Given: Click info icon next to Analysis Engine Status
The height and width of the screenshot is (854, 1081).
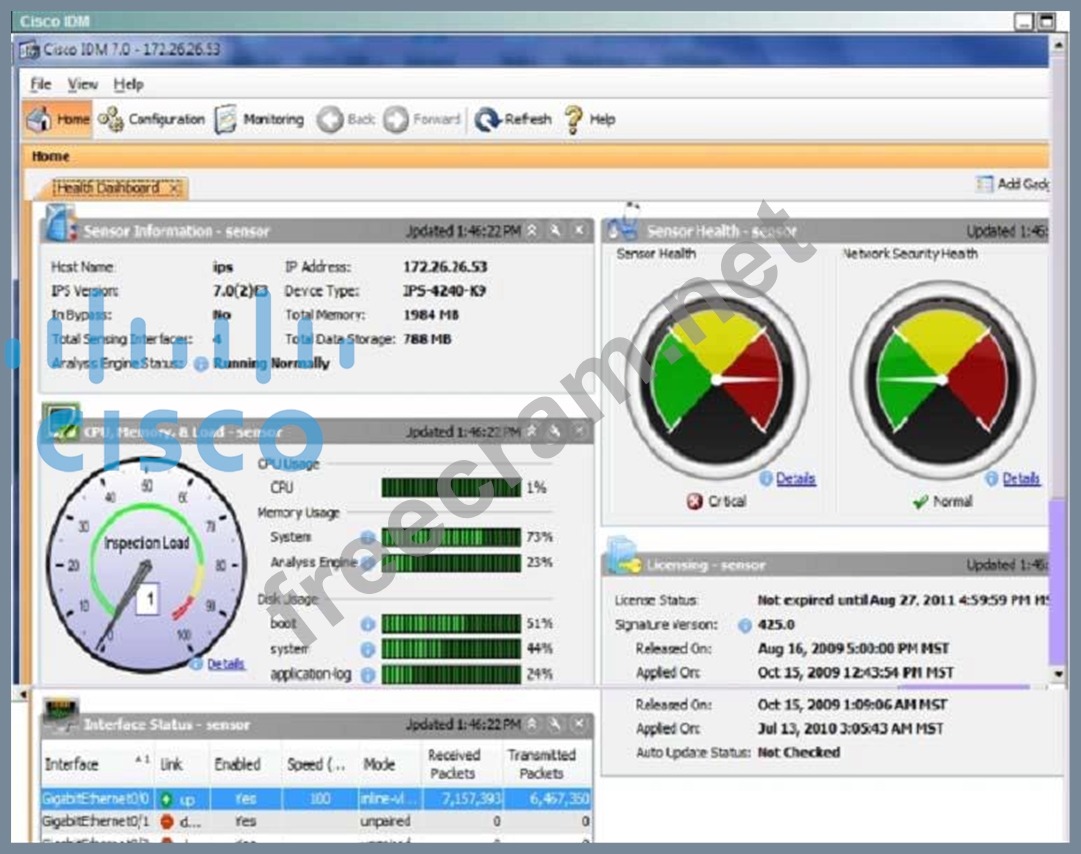Looking at the screenshot, I should point(201,364).
